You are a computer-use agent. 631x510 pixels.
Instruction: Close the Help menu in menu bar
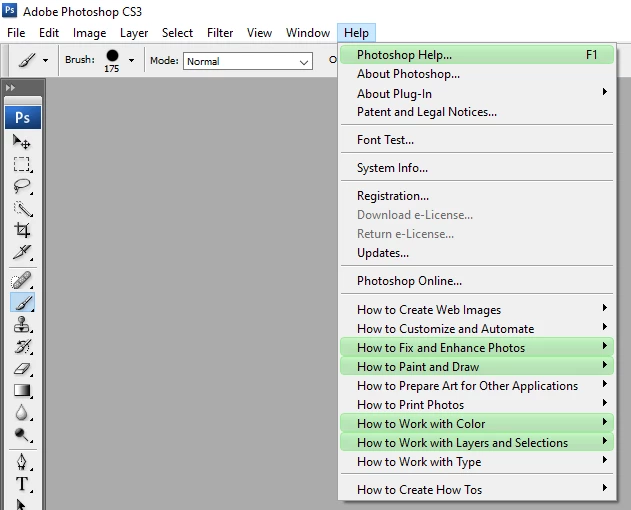click(x=356, y=33)
